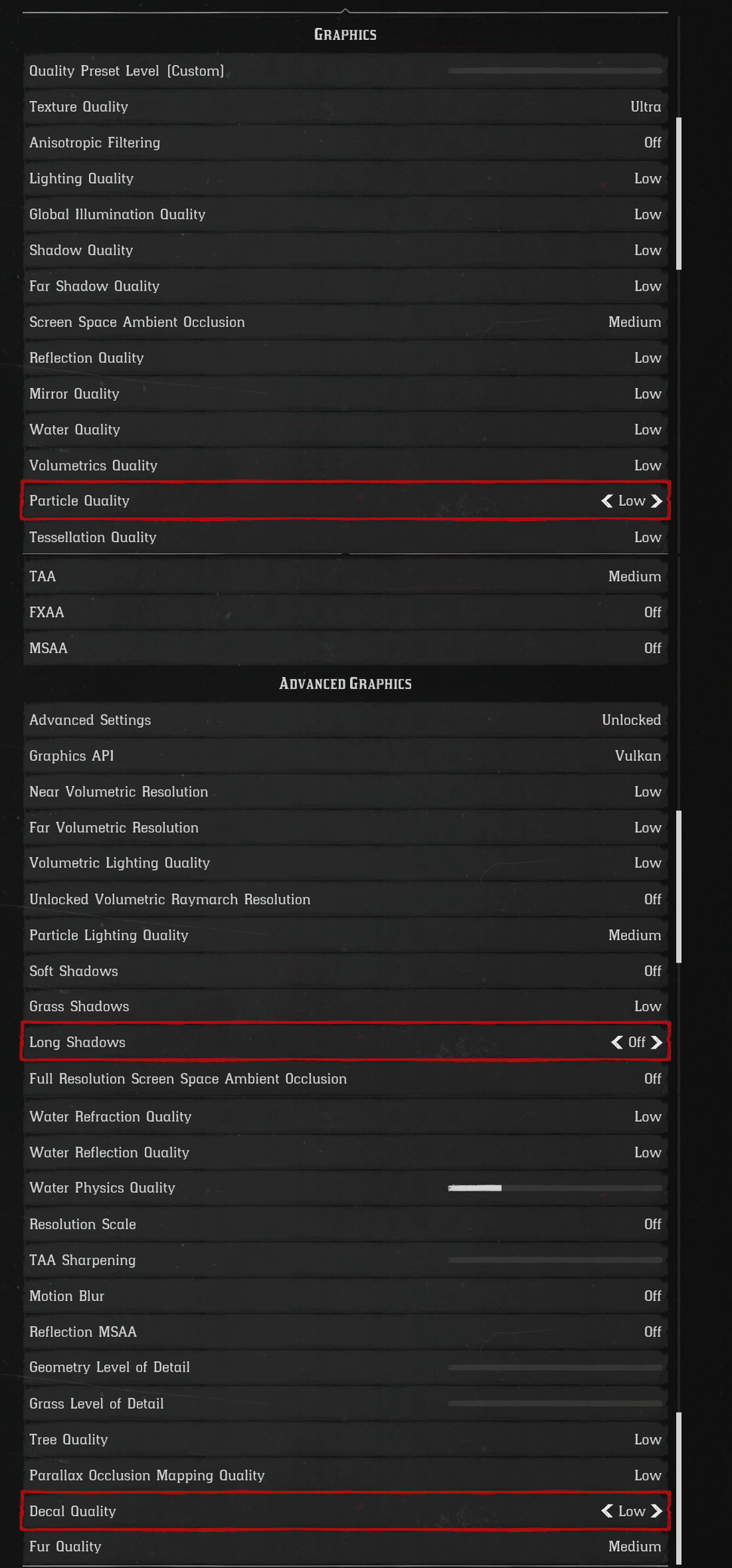
Task: Click left arrow next to Particle Quality
Action: (x=607, y=501)
